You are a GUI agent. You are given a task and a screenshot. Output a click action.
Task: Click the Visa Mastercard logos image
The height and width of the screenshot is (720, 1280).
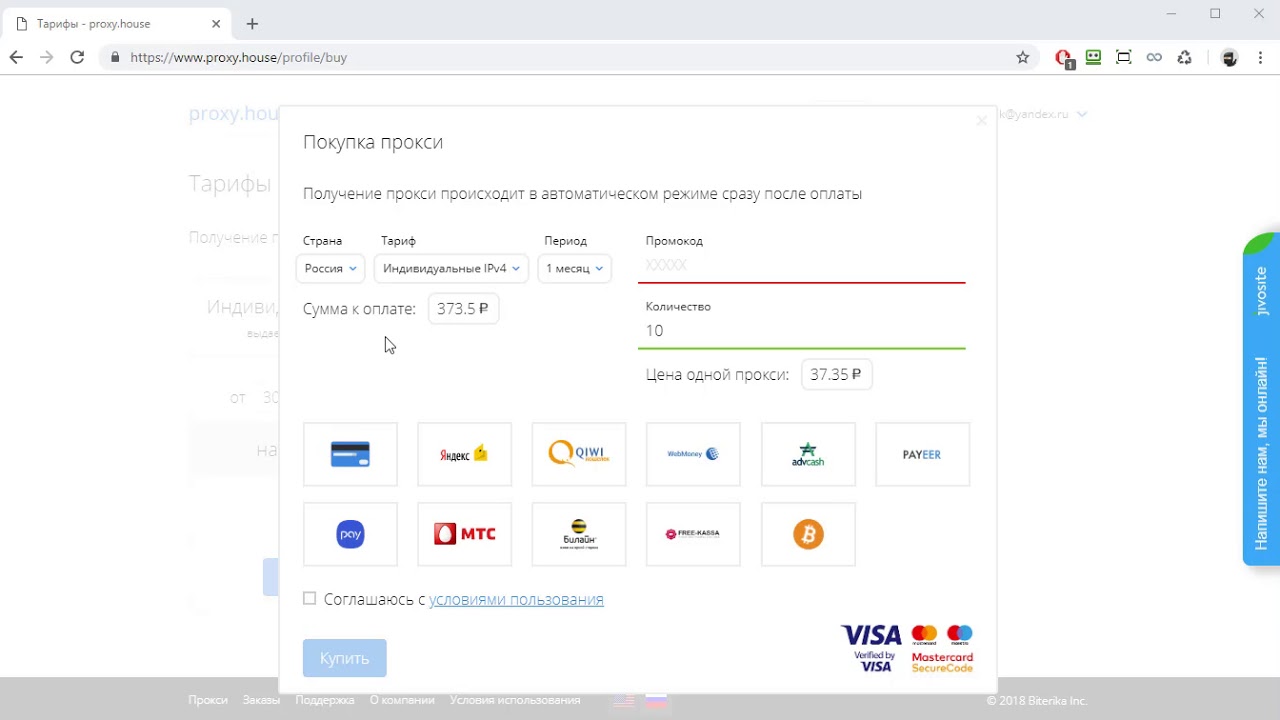click(x=907, y=648)
